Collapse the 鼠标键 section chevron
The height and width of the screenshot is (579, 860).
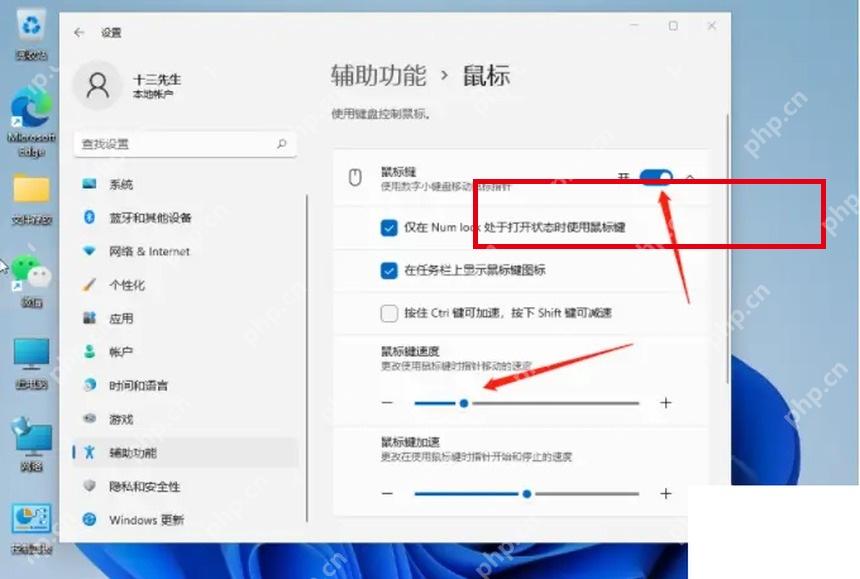point(690,178)
